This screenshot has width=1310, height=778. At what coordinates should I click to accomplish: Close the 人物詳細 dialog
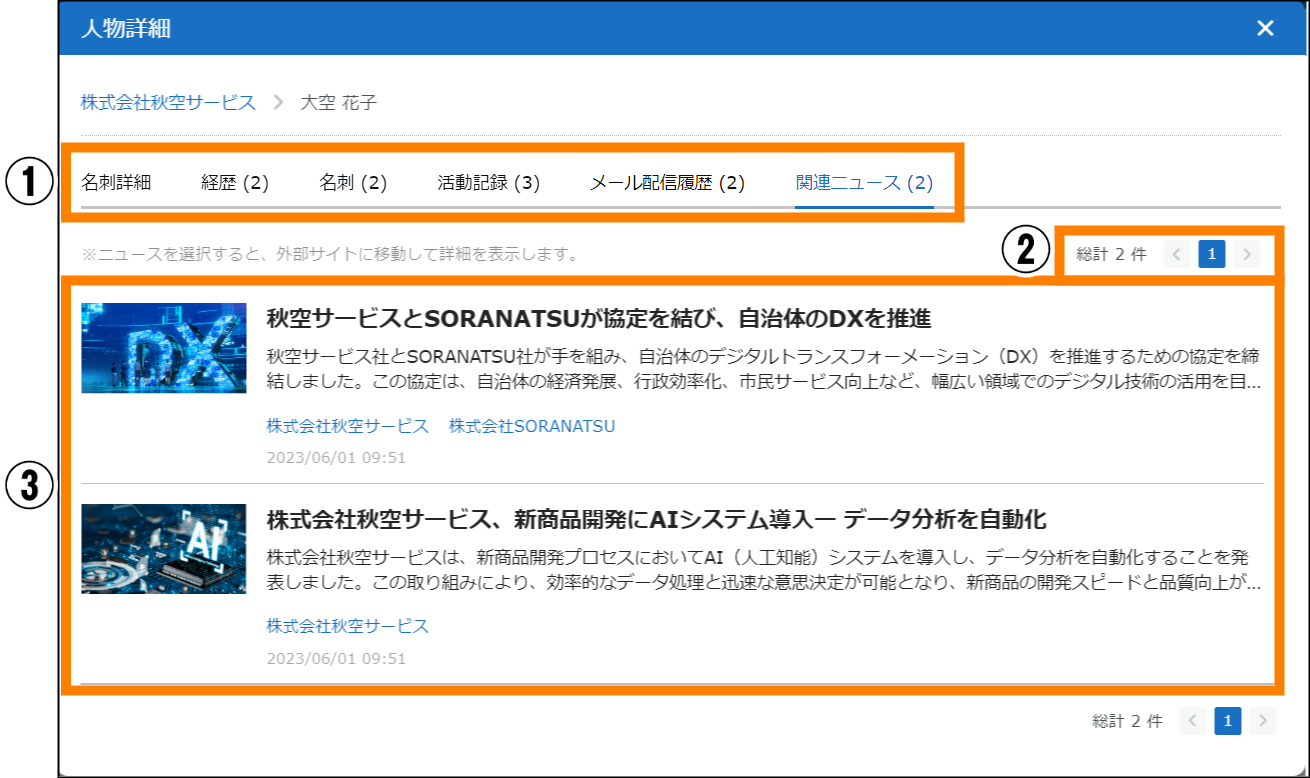point(1265,28)
